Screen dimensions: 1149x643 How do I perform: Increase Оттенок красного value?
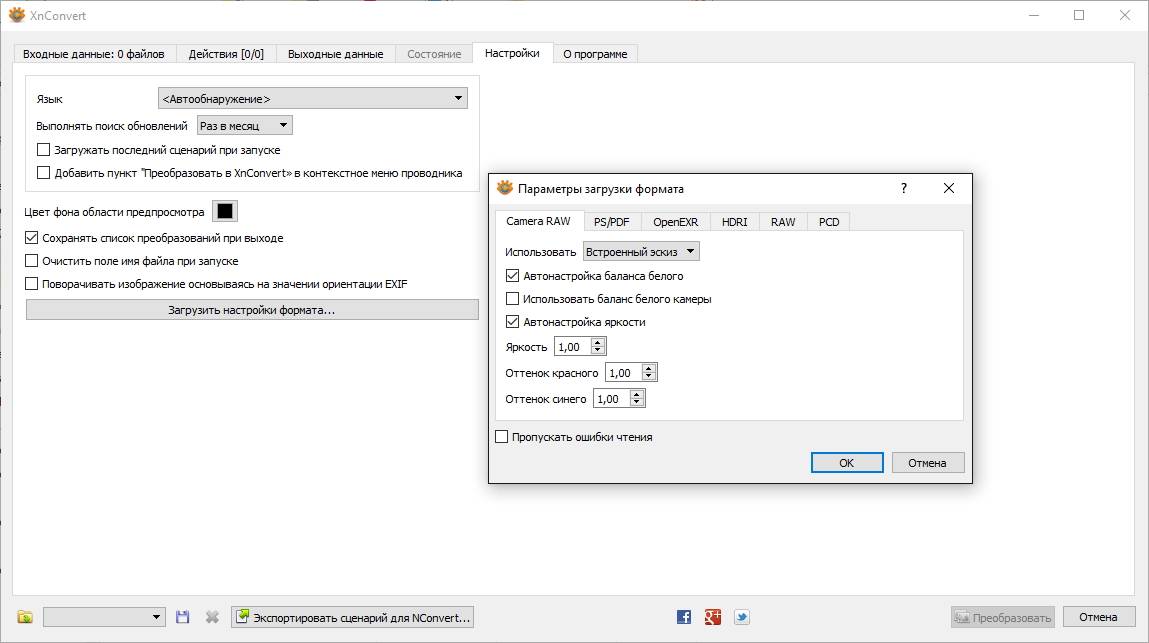click(x=649, y=368)
